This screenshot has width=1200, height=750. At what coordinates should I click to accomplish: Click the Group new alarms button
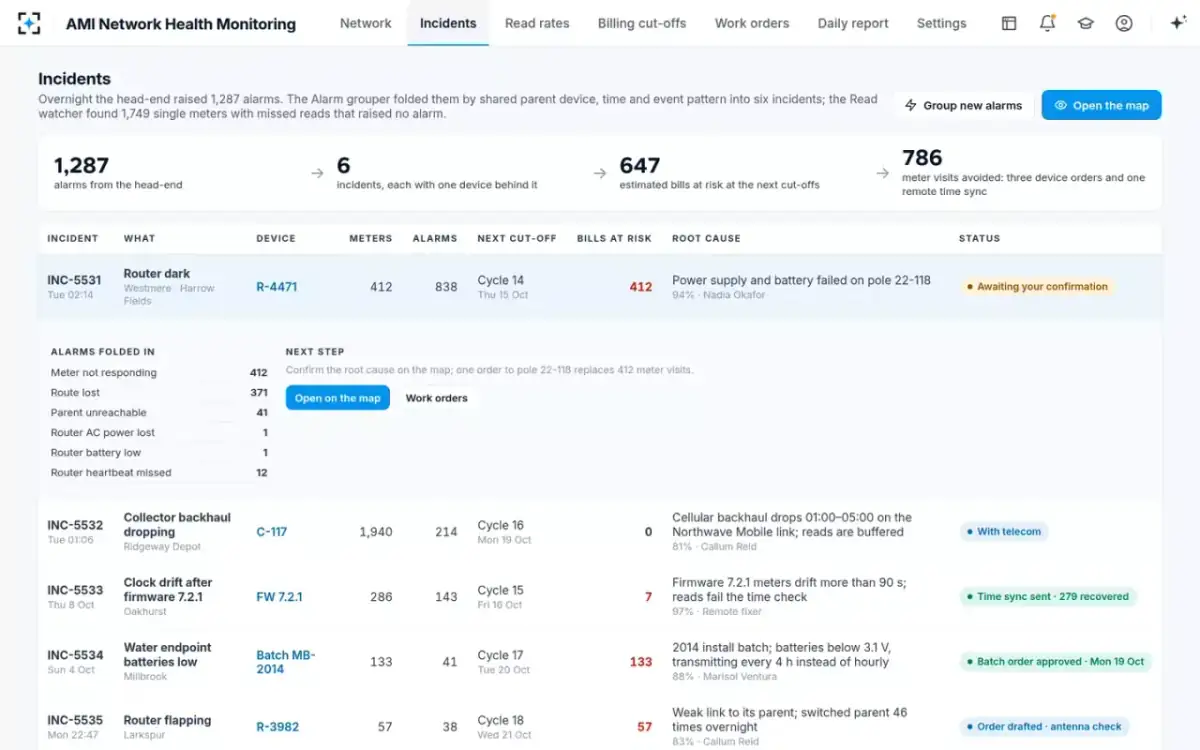(964, 105)
